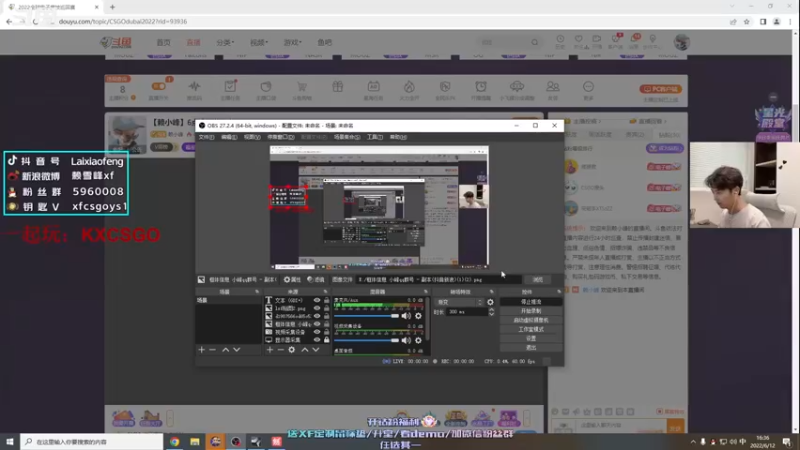Move scene up with up arrow
Screen dimensions: 800x450
226,350
